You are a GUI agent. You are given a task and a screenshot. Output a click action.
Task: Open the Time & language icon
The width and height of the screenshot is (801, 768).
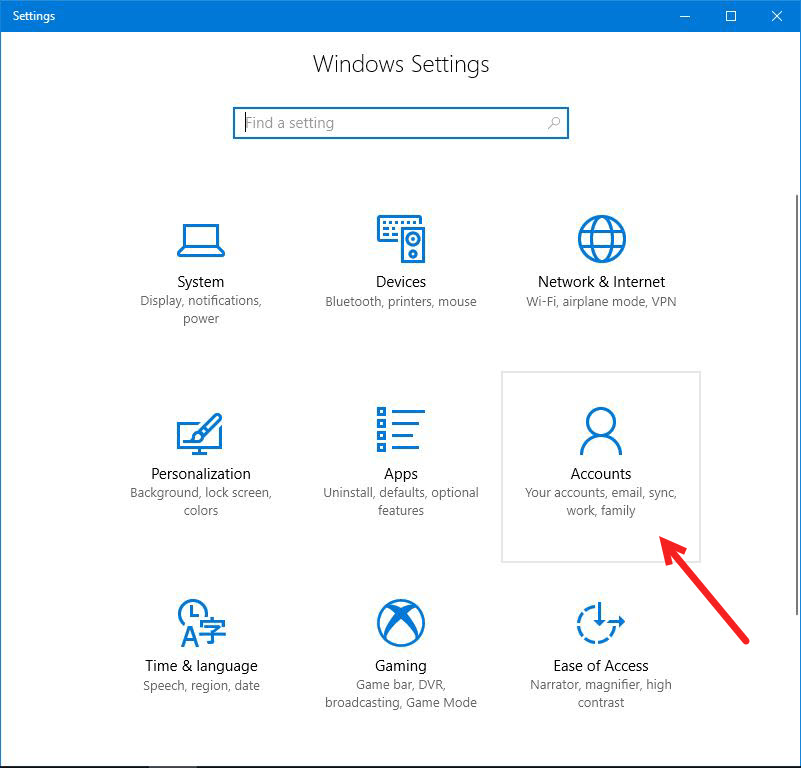tap(201, 623)
